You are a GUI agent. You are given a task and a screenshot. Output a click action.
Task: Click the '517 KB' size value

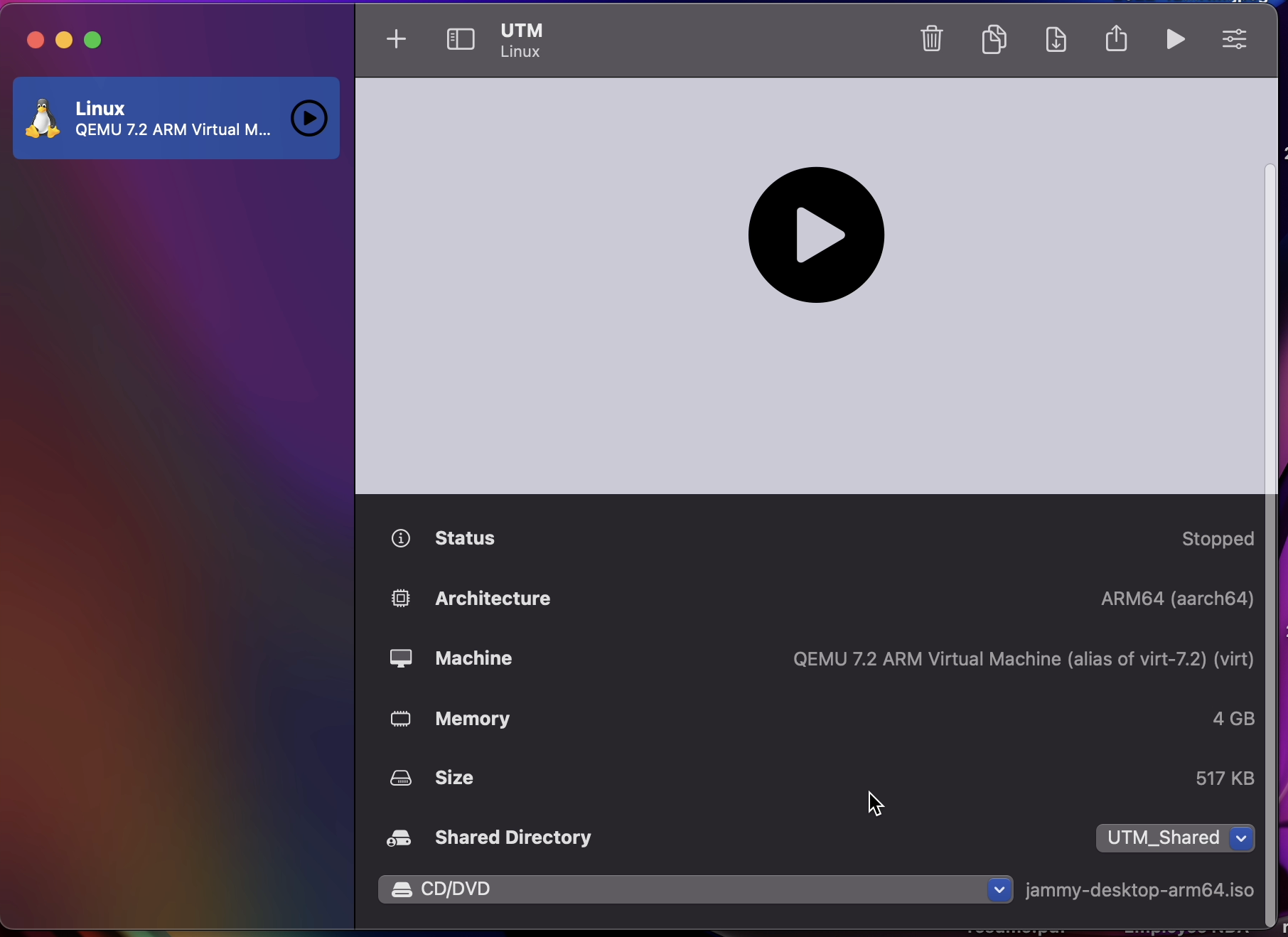tap(1225, 779)
